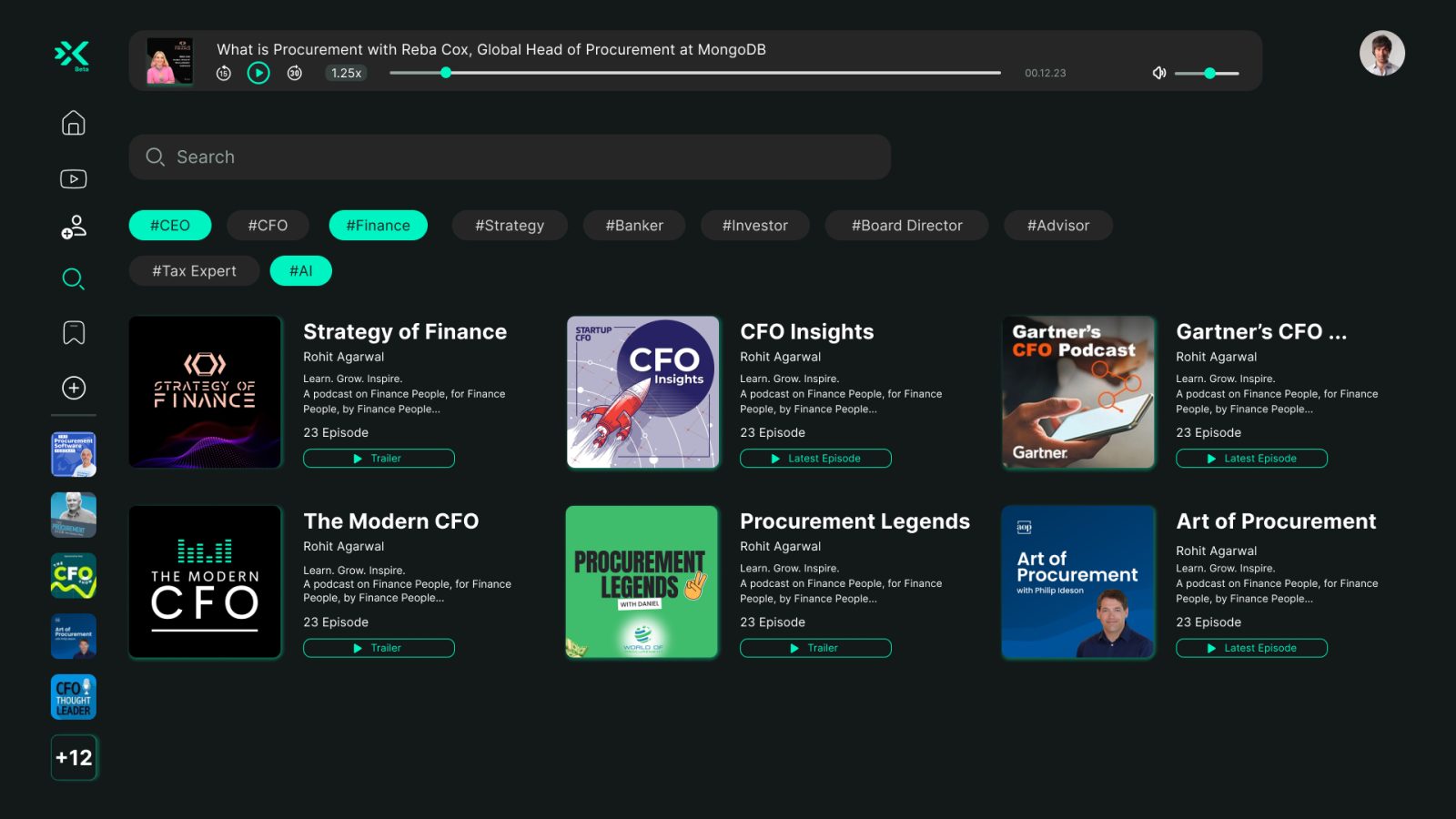Skip forward 30 seconds in player

(x=295, y=73)
